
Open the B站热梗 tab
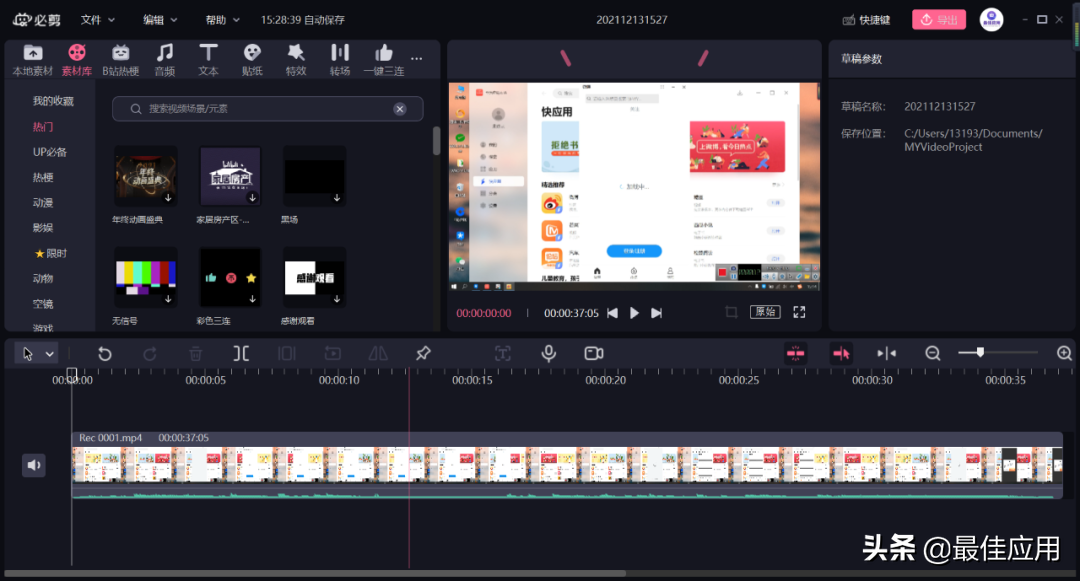[x=121, y=60]
